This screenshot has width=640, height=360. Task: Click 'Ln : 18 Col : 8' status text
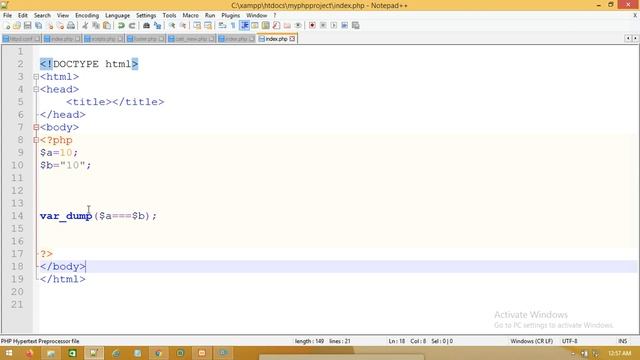point(408,341)
